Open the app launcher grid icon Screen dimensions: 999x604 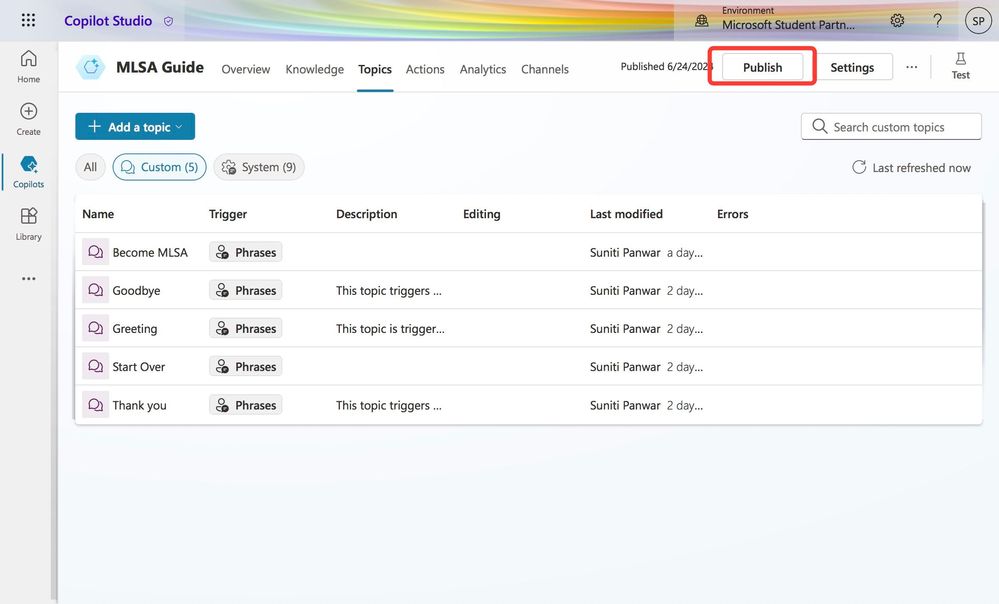(x=28, y=20)
